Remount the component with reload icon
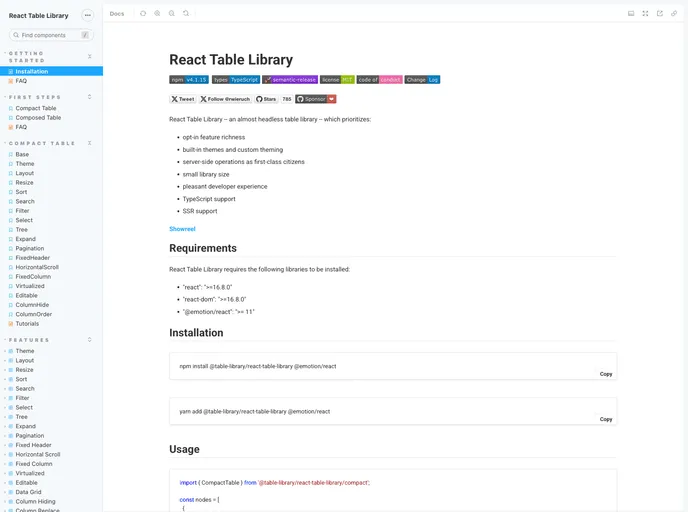Viewport: 688px width, 512px height. click(x=143, y=14)
